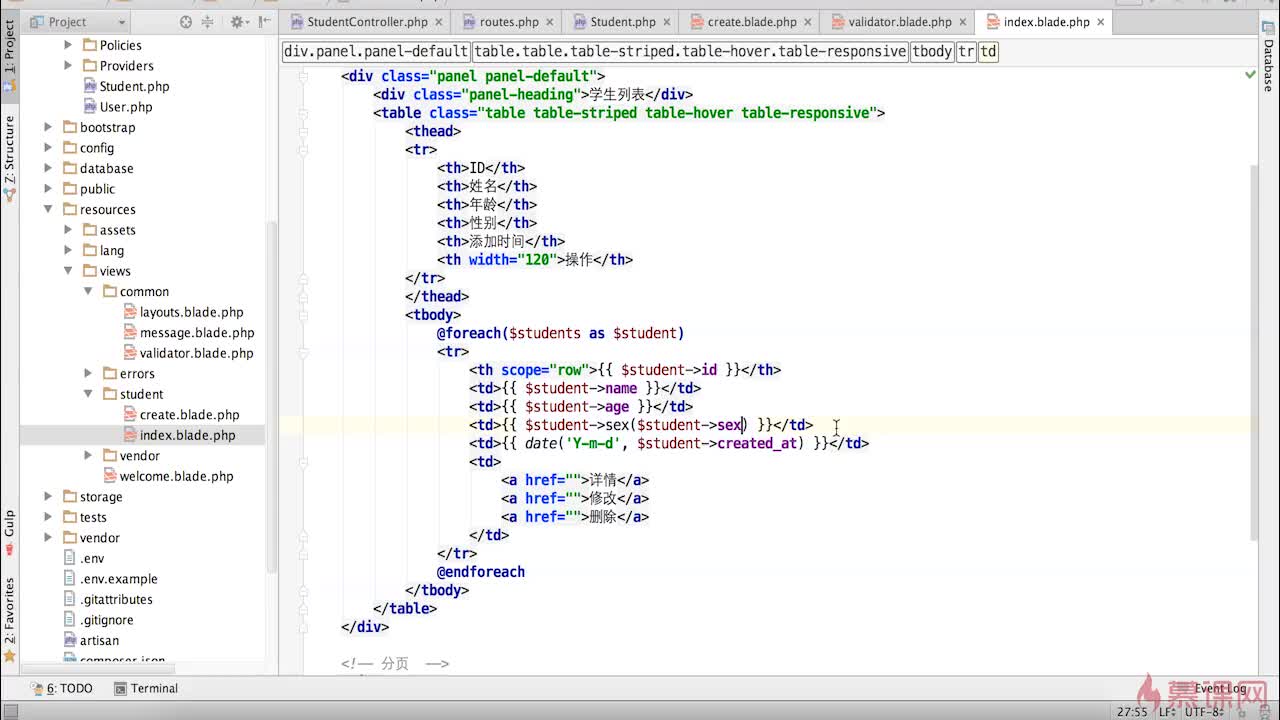
Task: Collapse the resources folder
Action: coord(48,209)
